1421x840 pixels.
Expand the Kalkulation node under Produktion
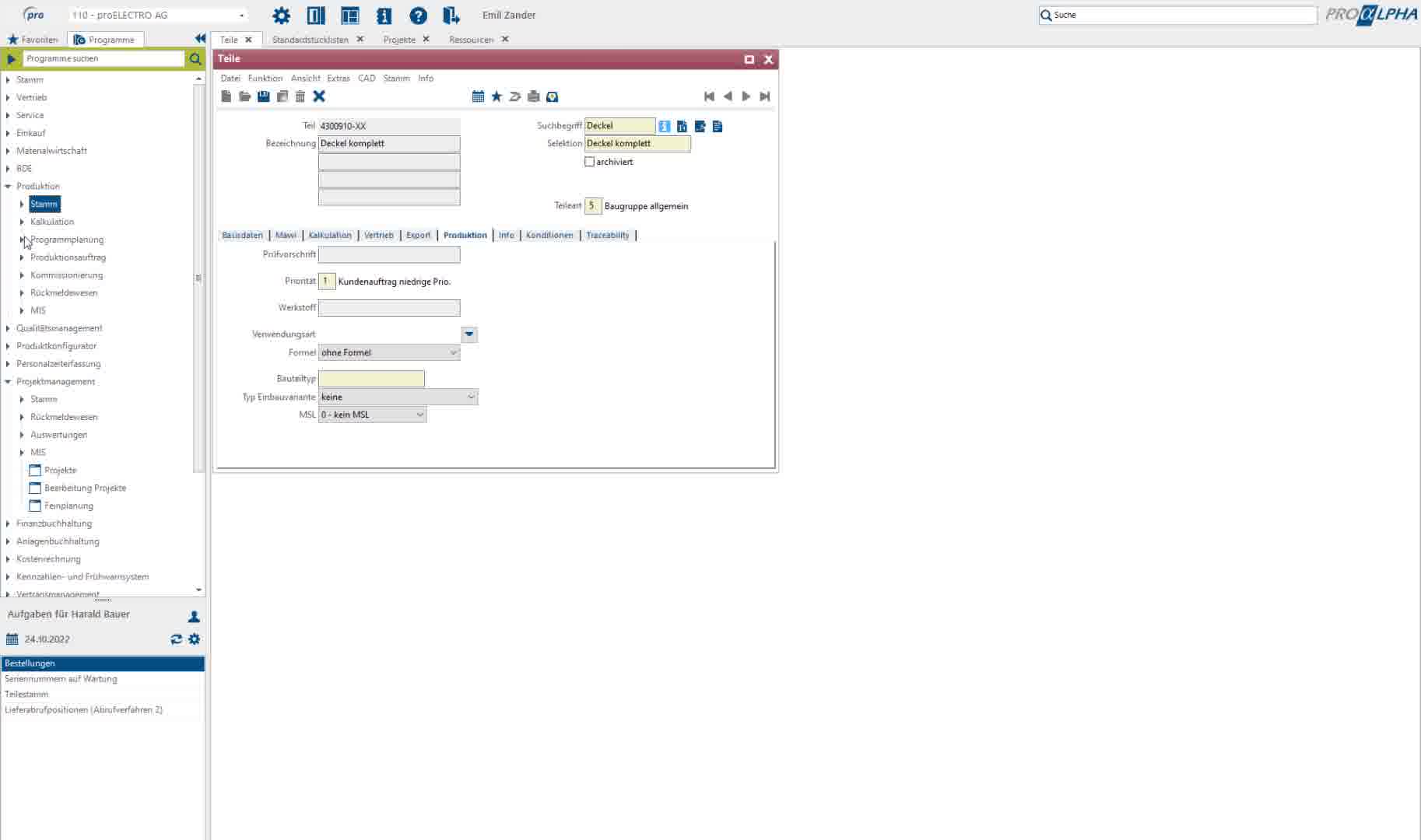(x=22, y=222)
